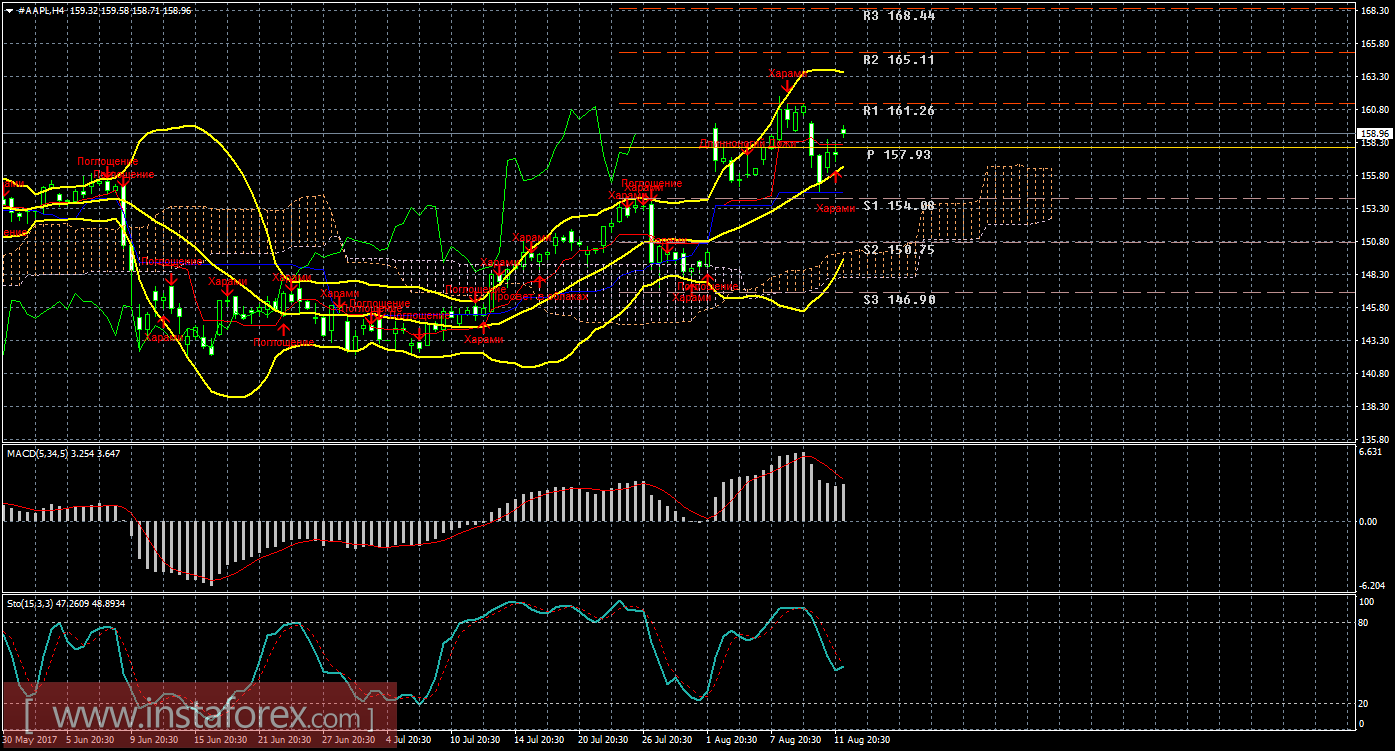Image resolution: width=1395 pixels, height=751 pixels.
Task: Select the R2 165.11 resistance label
Action: click(898, 60)
